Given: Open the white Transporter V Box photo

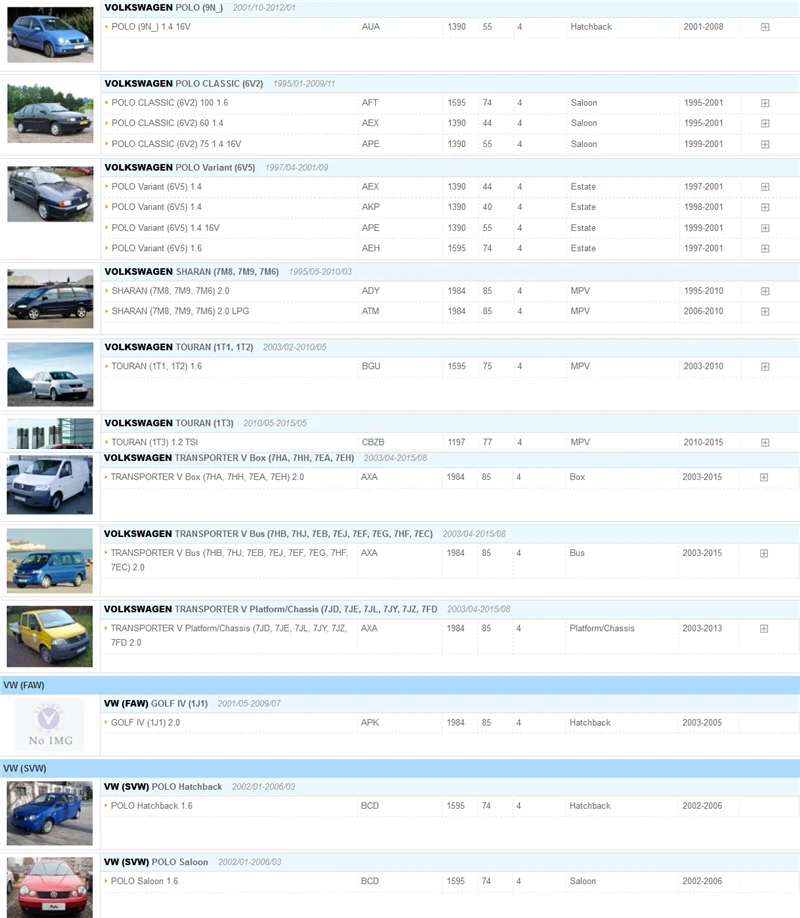Looking at the screenshot, I should click(x=50, y=485).
